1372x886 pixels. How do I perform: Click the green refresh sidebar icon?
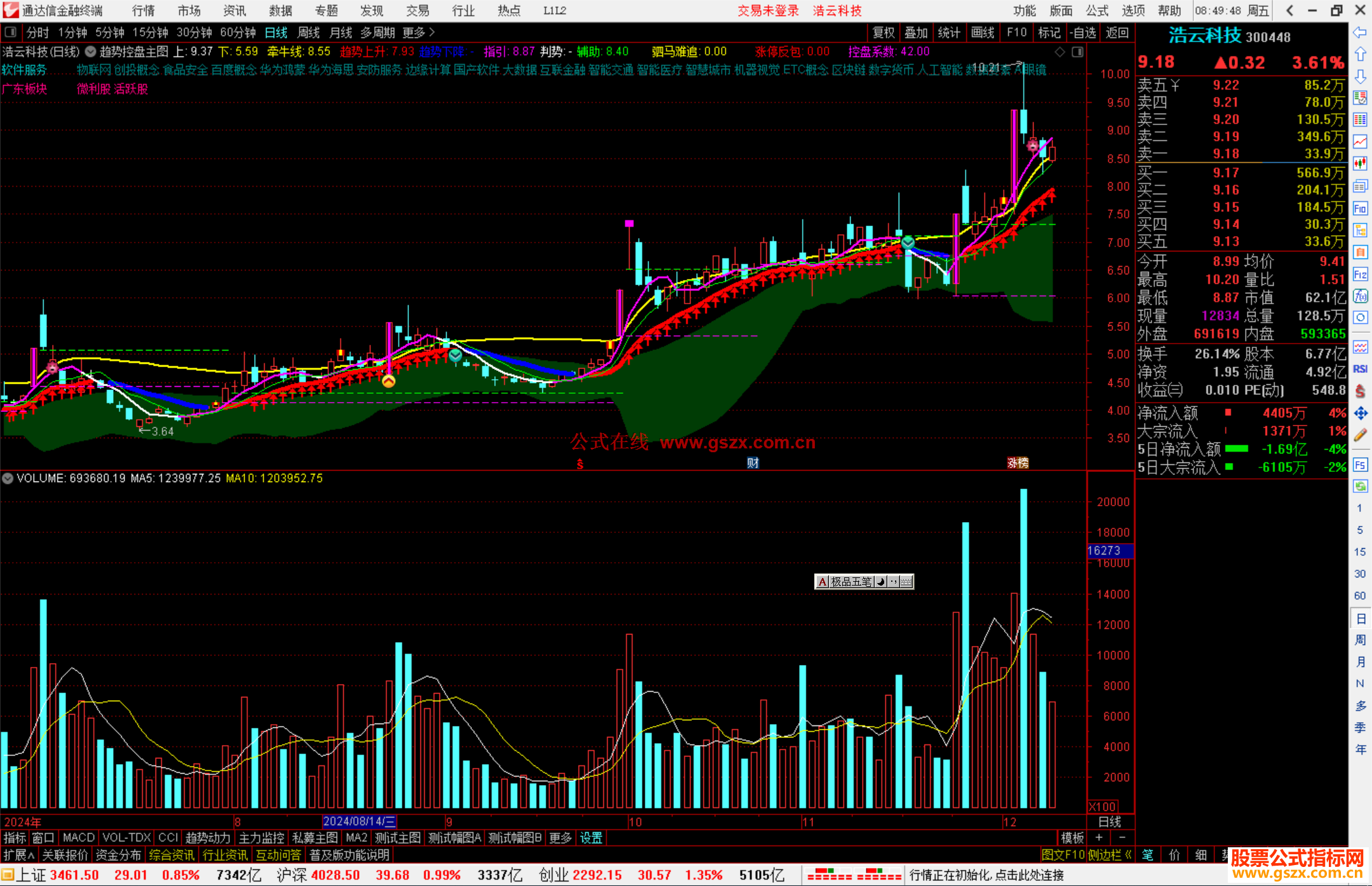pos(1360,487)
